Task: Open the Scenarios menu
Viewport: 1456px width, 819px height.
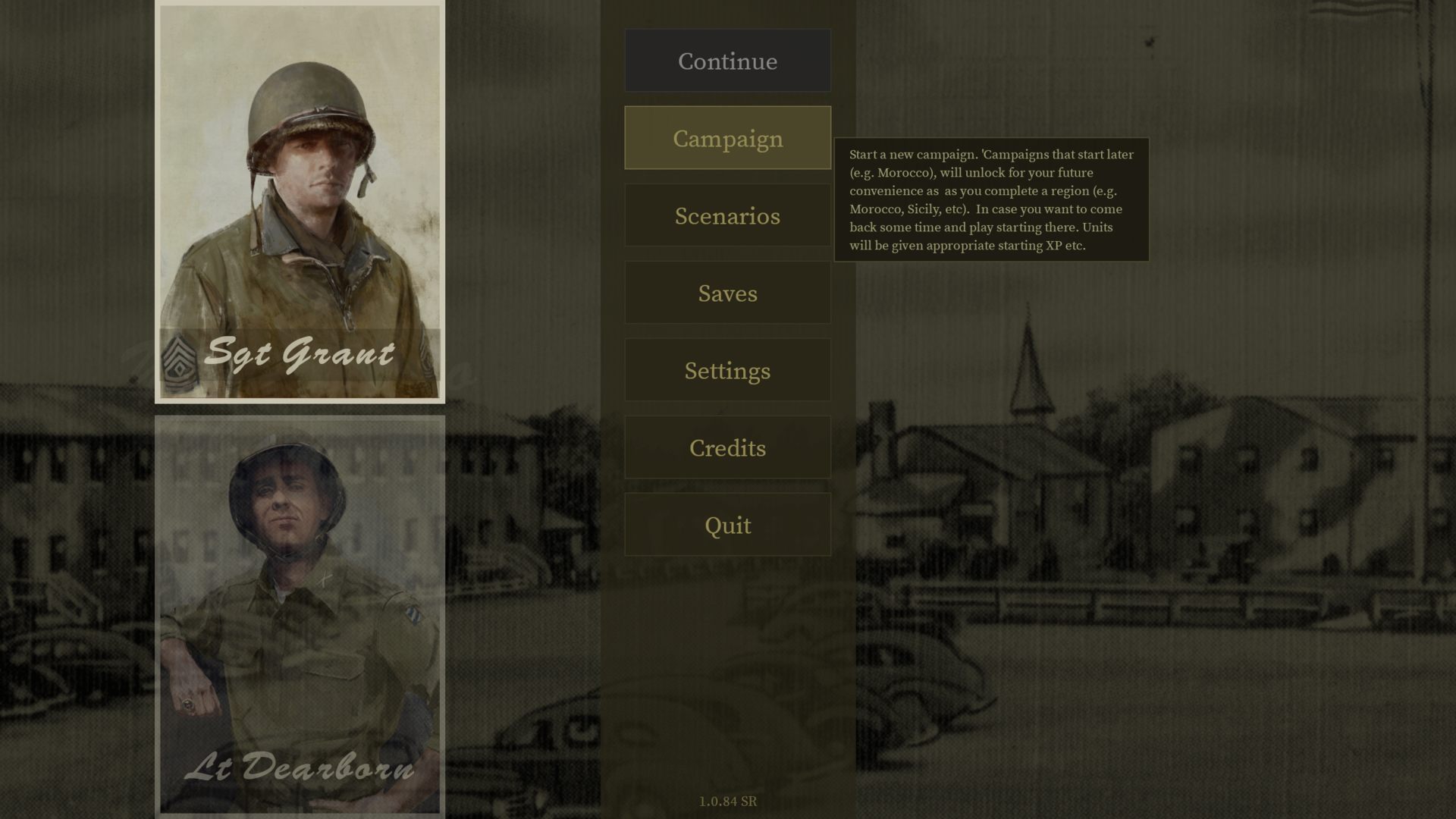Action: click(x=727, y=215)
